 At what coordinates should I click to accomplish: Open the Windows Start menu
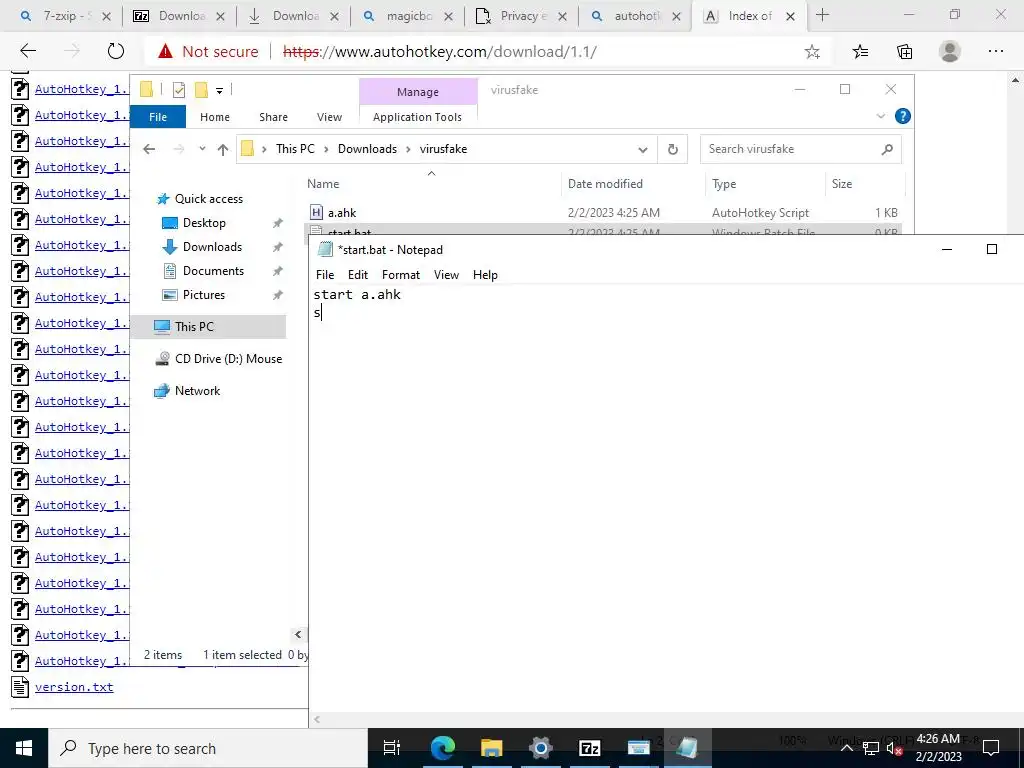(24, 748)
